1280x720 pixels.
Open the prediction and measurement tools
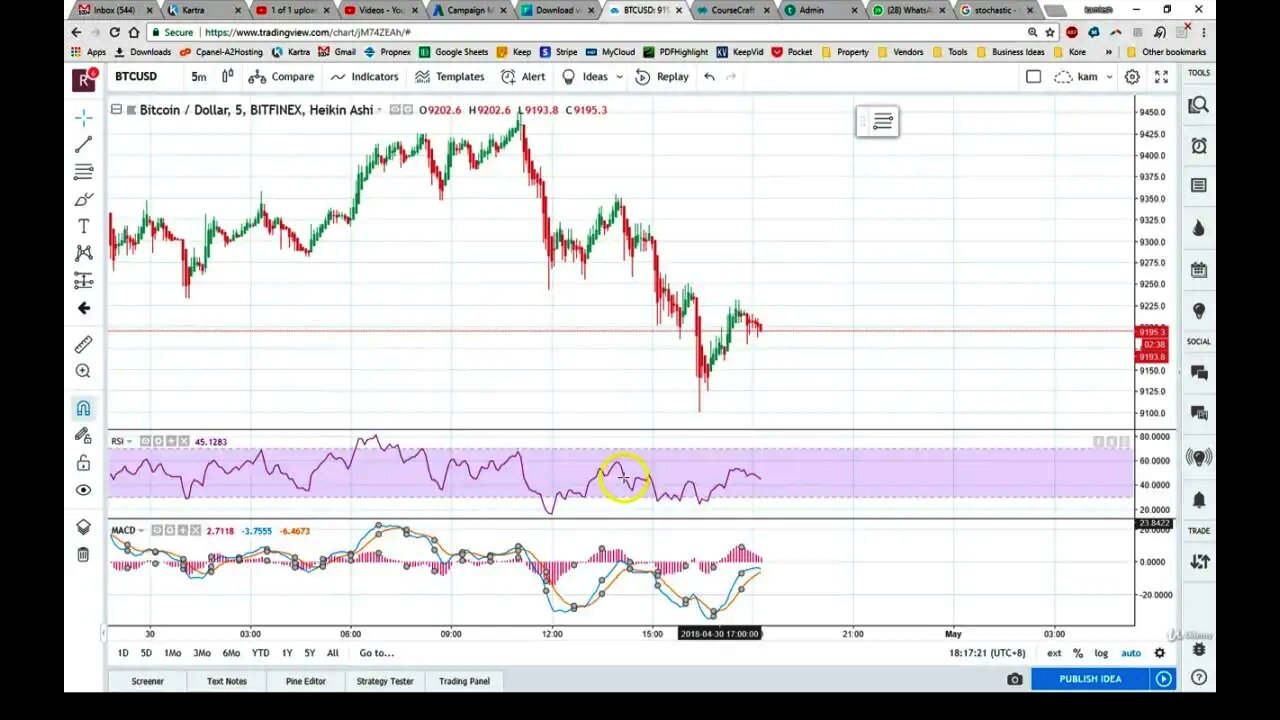[x=84, y=281]
